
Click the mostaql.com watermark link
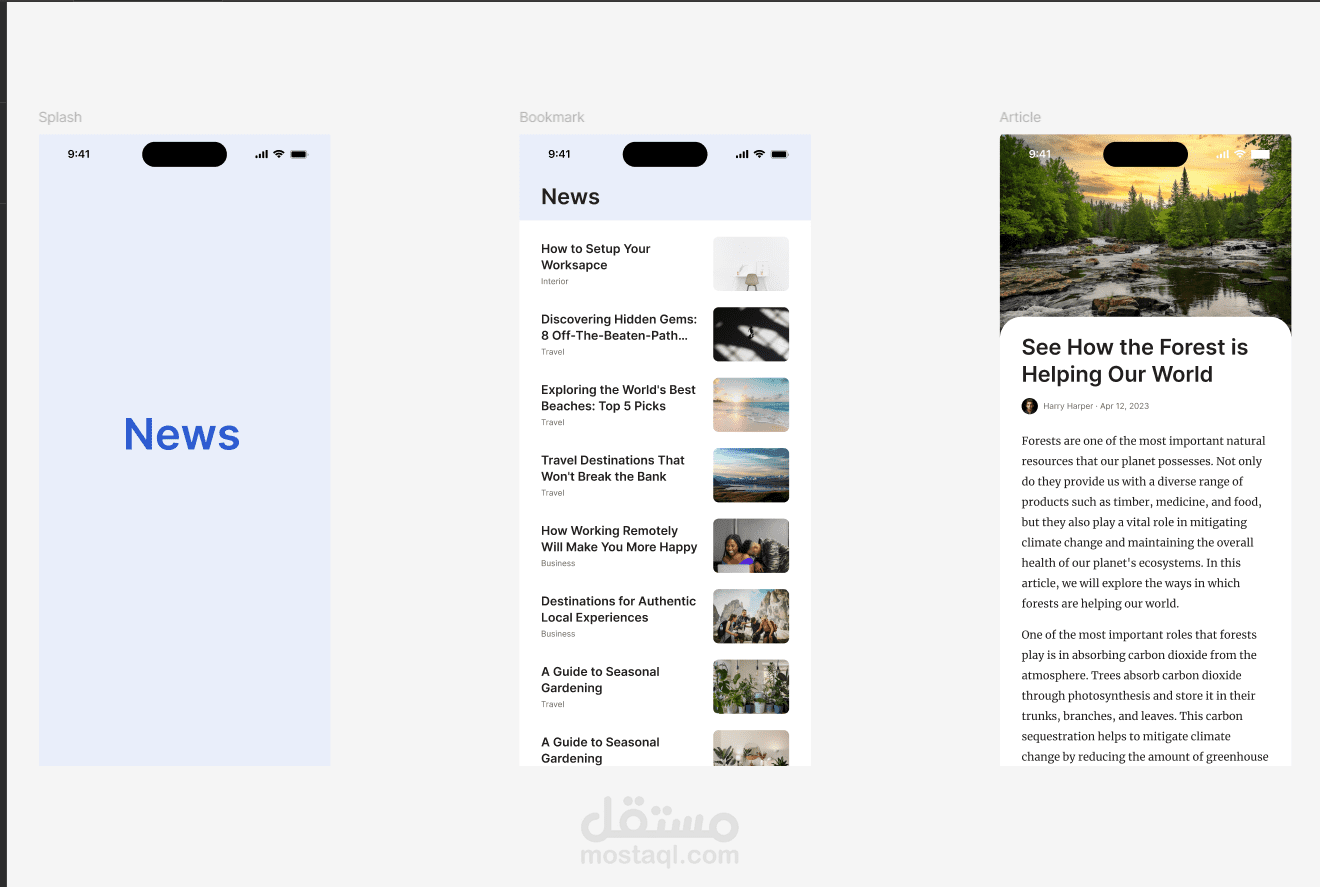point(660,855)
